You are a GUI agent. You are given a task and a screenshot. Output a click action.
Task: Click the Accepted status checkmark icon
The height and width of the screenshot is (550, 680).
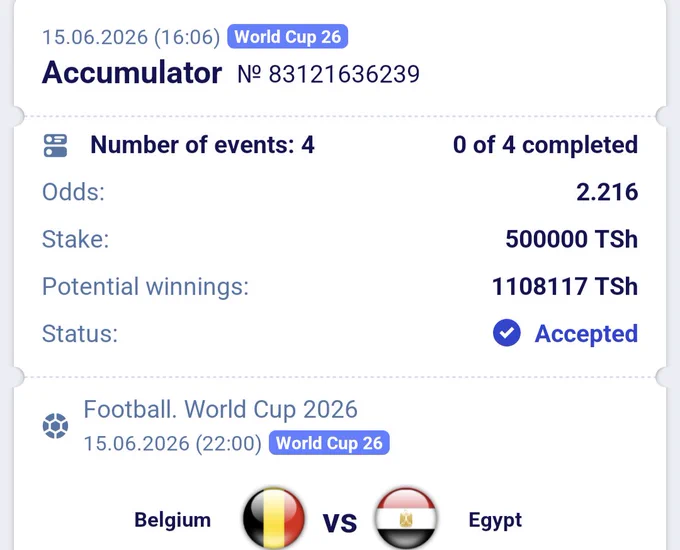pyautogui.click(x=507, y=333)
